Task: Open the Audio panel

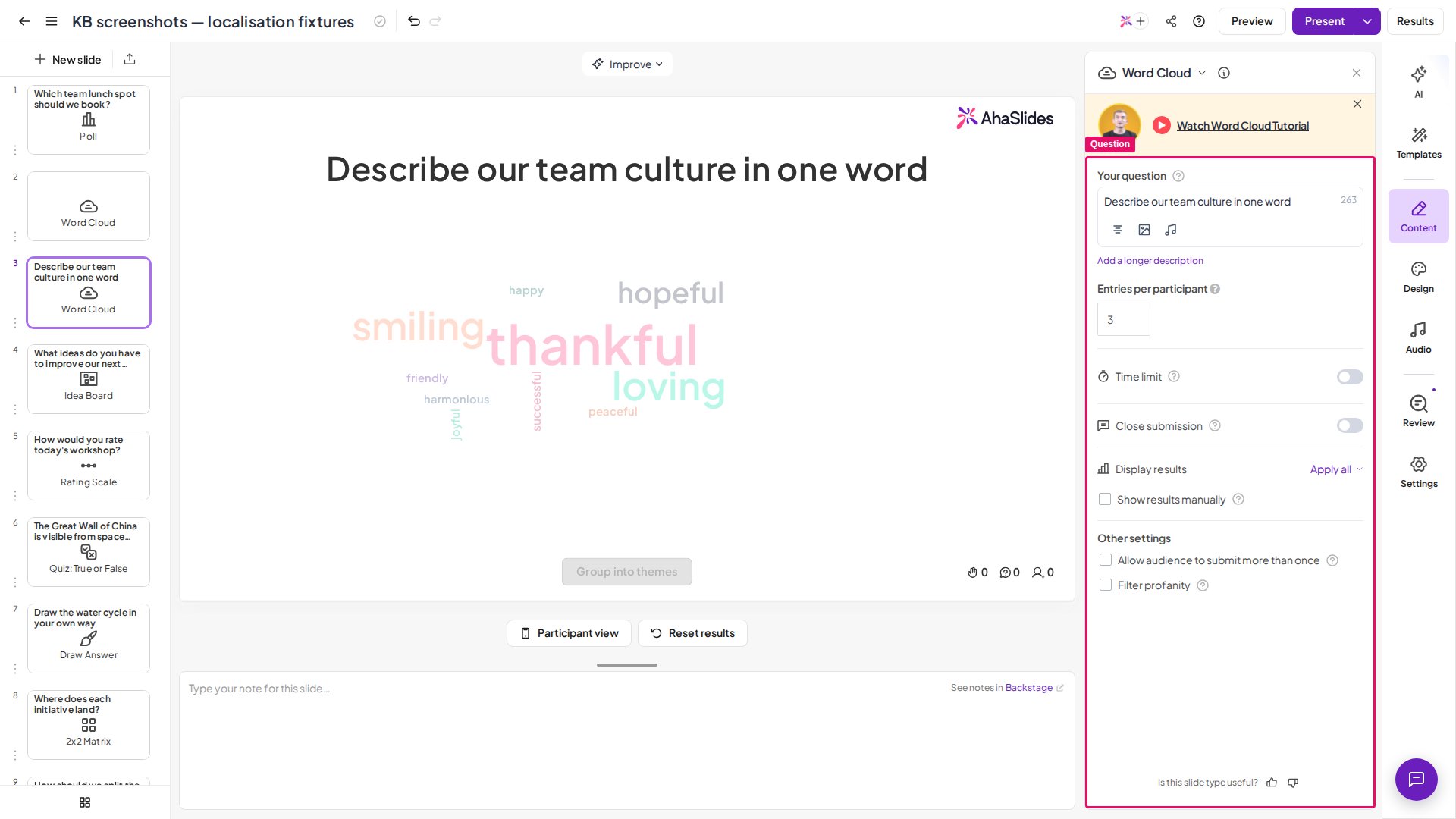Action: pyautogui.click(x=1419, y=337)
